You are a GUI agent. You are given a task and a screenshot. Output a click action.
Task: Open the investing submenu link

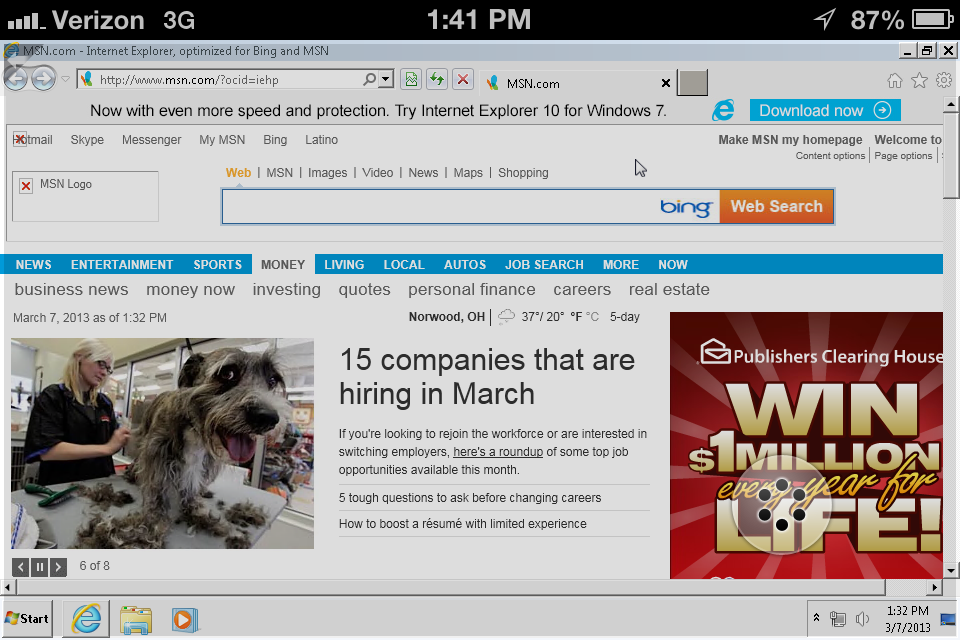[287, 289]
